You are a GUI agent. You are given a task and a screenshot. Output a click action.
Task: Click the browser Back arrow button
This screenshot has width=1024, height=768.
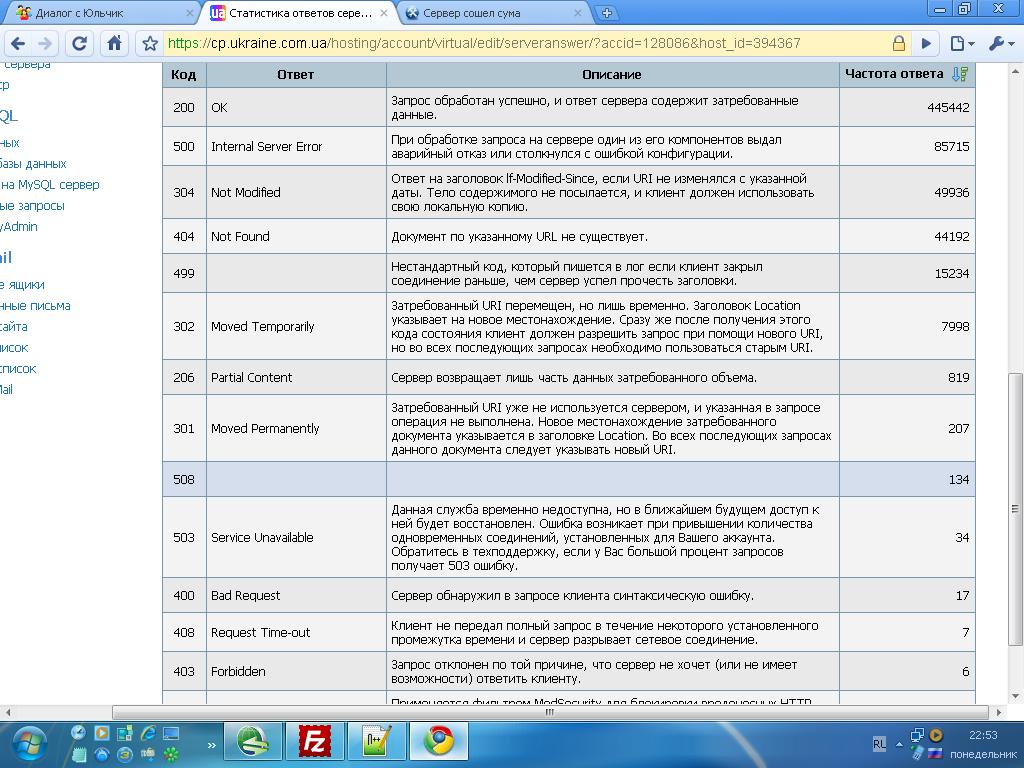pyautogui.click(x=18, y=44)
